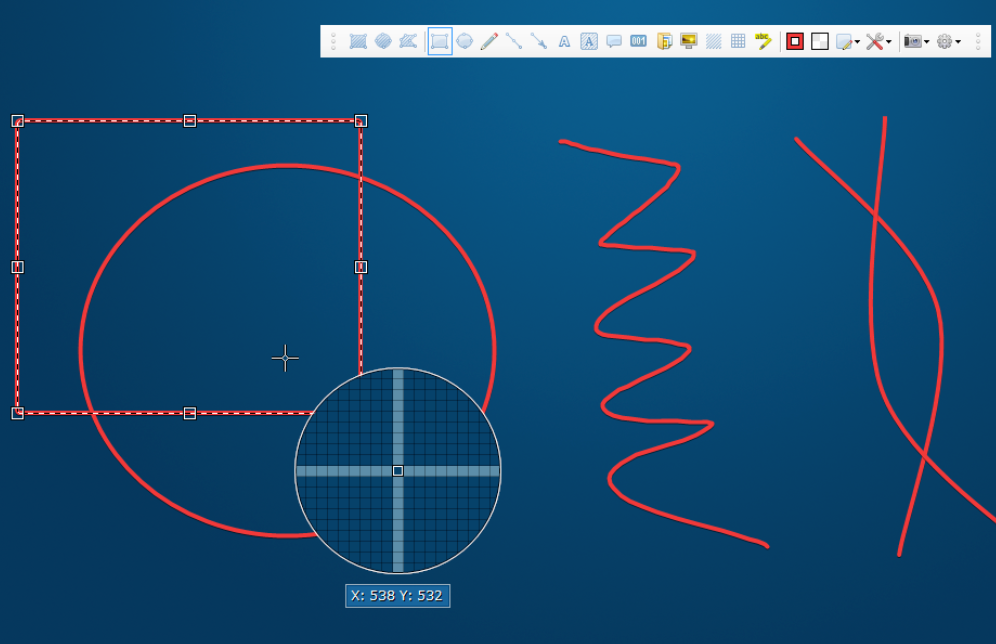Select the filled rectangle tool

358,42
